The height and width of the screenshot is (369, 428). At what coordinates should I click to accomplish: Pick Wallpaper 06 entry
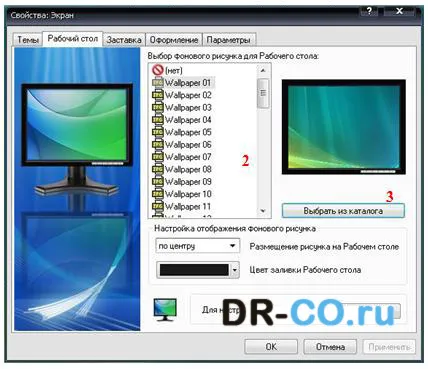click(x=188, y=144)
